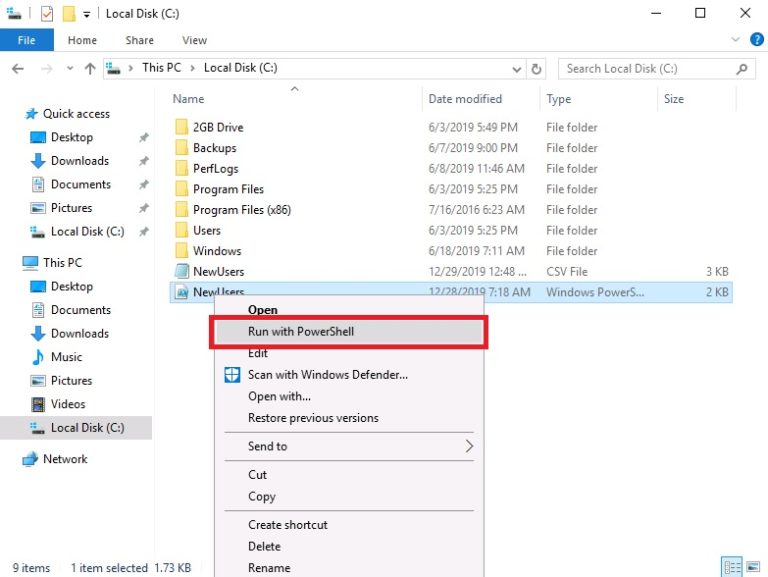Refresh the Local Disk (C:) folder view
The image size is (768, 577).
pos(537,69)
